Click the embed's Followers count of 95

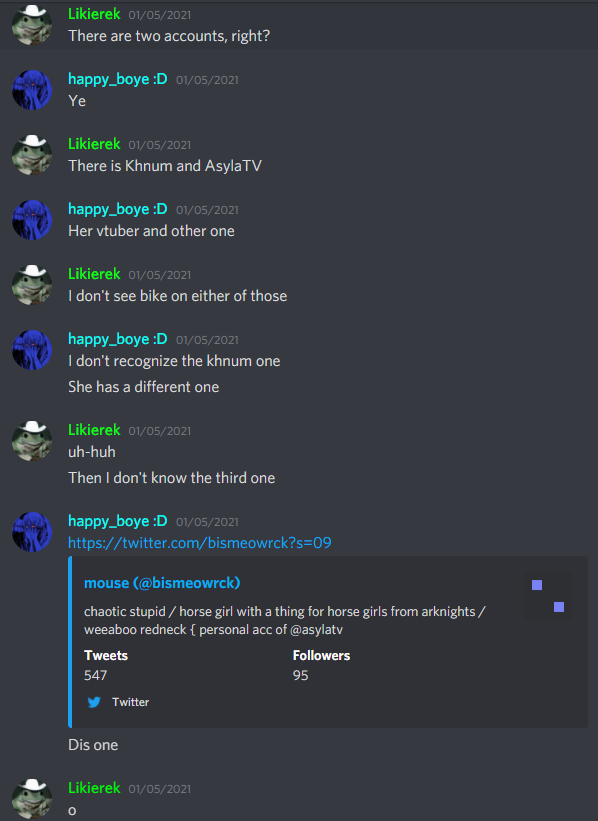tap(301, 675)
